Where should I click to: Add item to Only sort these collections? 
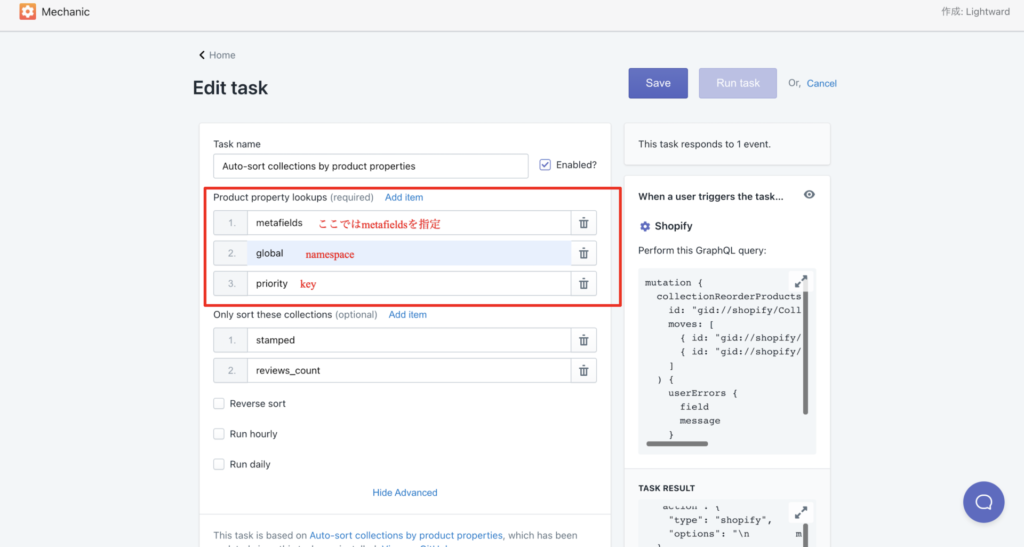pyautogui.click(x=408, y=315)
